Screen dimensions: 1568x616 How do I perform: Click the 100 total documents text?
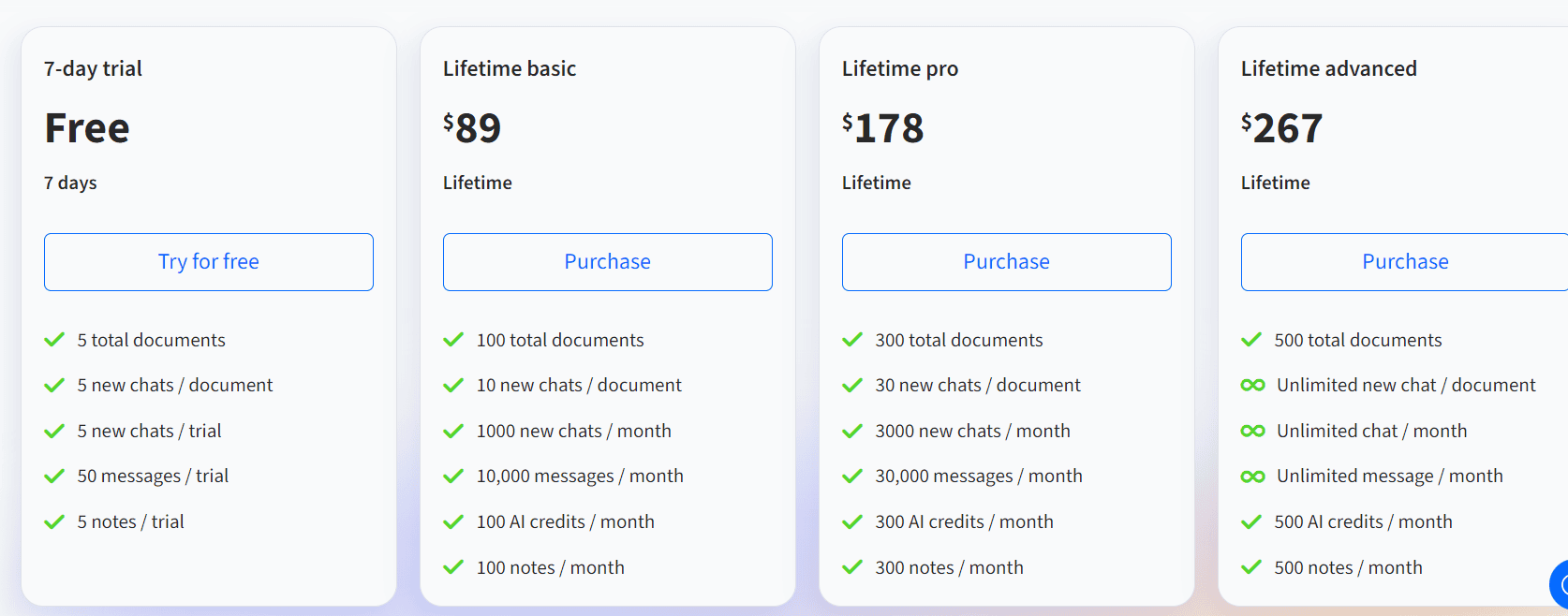(x=560, y=340)
